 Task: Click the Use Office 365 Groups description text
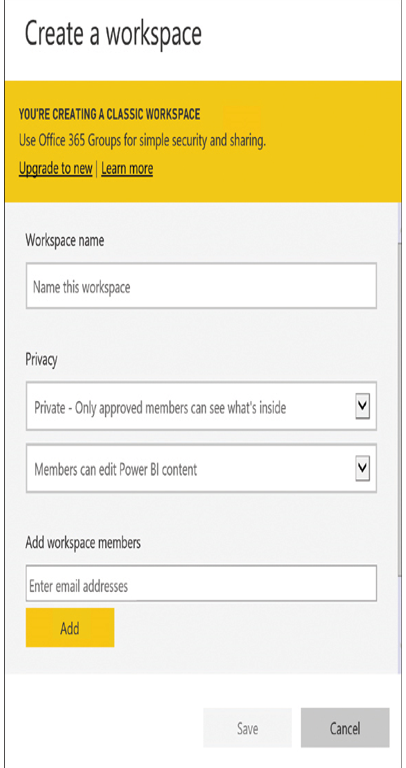point(142,142)
